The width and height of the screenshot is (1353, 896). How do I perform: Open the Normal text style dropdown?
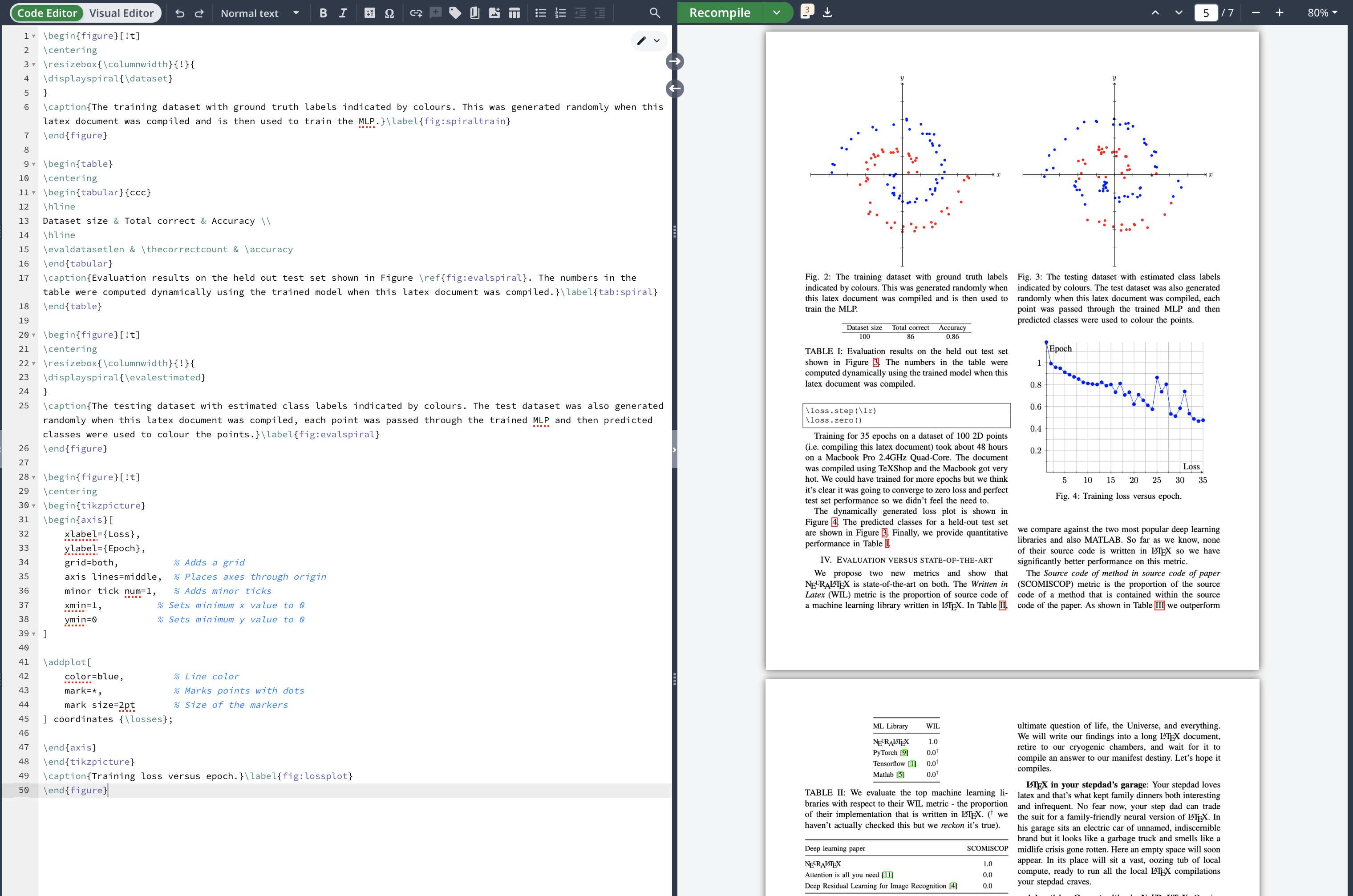pyautogui.click(x=260, y=12)
